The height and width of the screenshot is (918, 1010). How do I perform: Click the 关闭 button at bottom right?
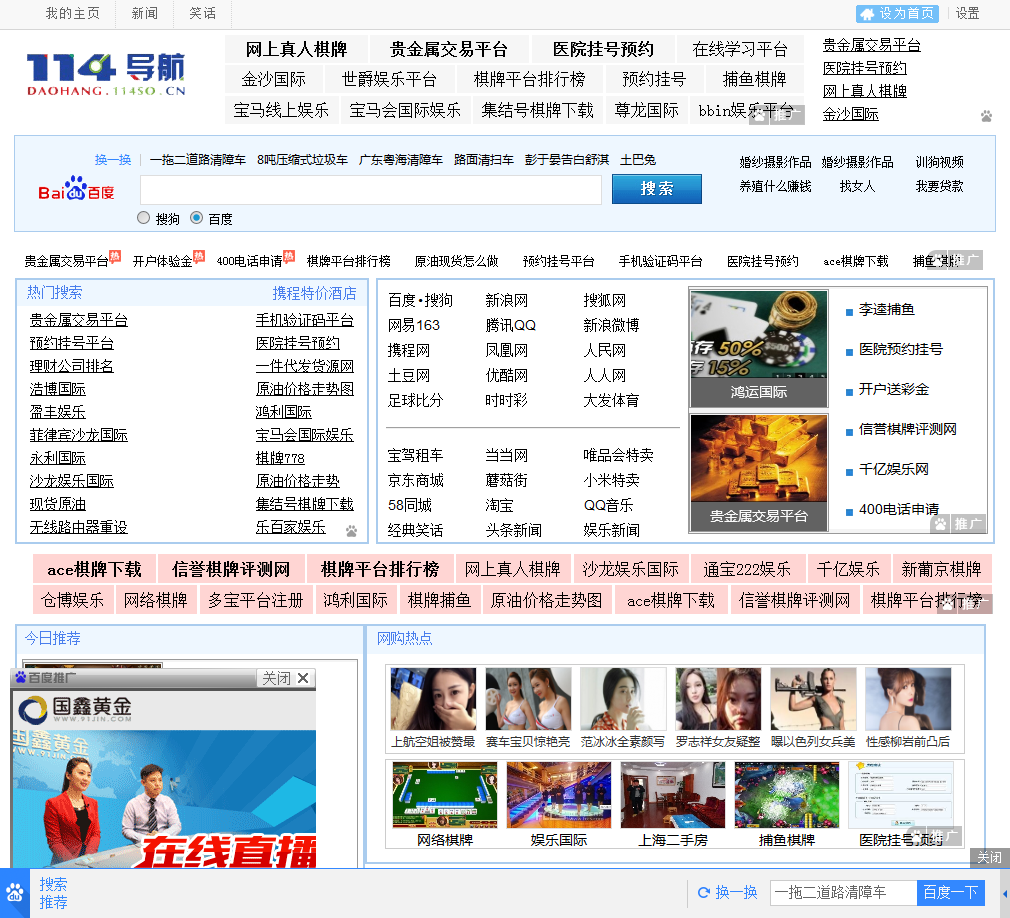click(989, 857)
